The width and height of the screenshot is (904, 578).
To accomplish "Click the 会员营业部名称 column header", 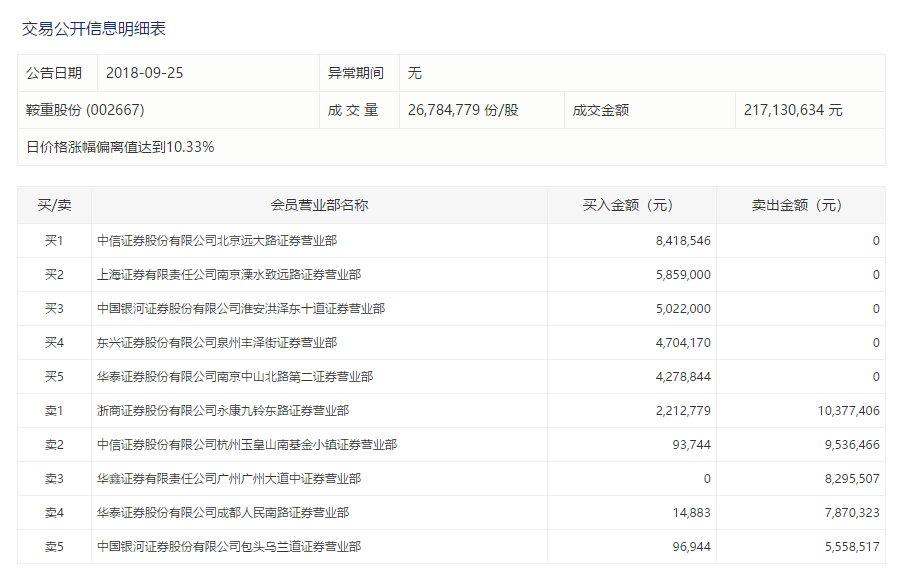I will tap(319, 205).
